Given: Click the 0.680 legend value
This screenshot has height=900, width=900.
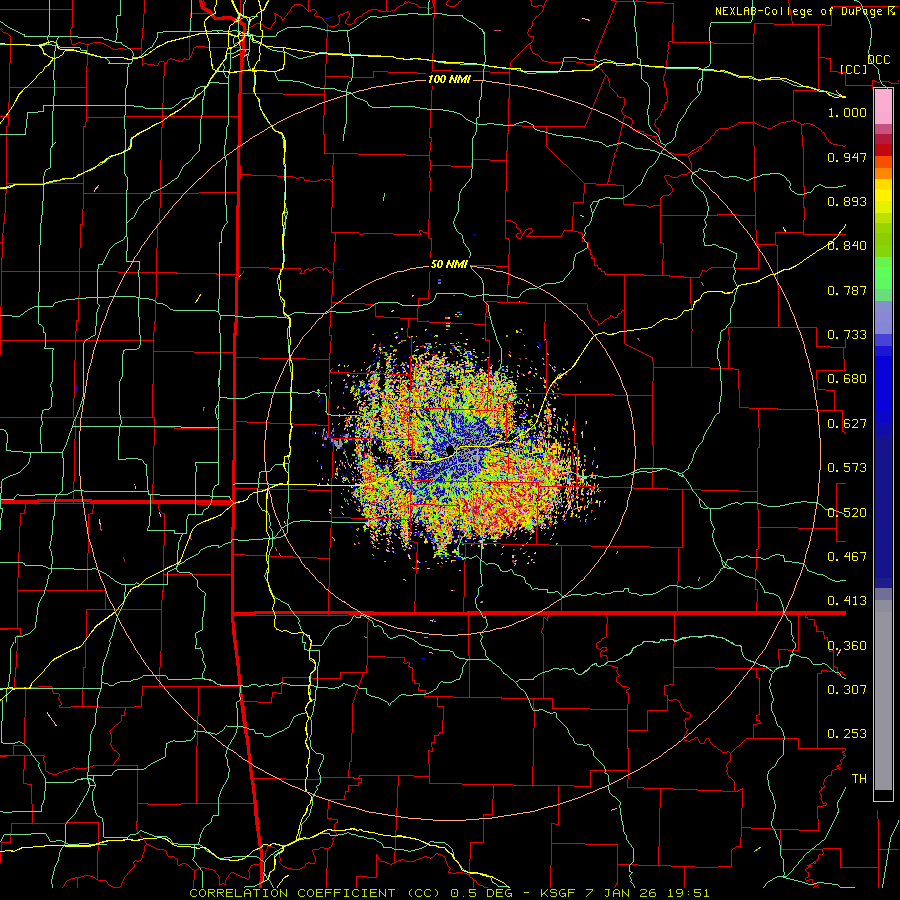Looking at the screenshot, I should click(847, 379).
